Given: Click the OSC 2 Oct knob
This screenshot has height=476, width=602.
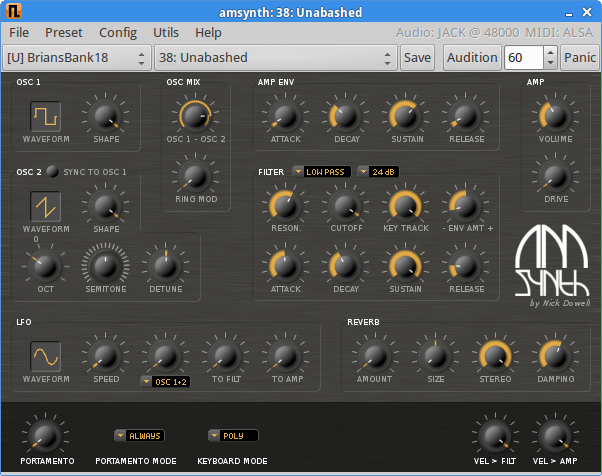Looking at the screenshot, I should [45, 266].
